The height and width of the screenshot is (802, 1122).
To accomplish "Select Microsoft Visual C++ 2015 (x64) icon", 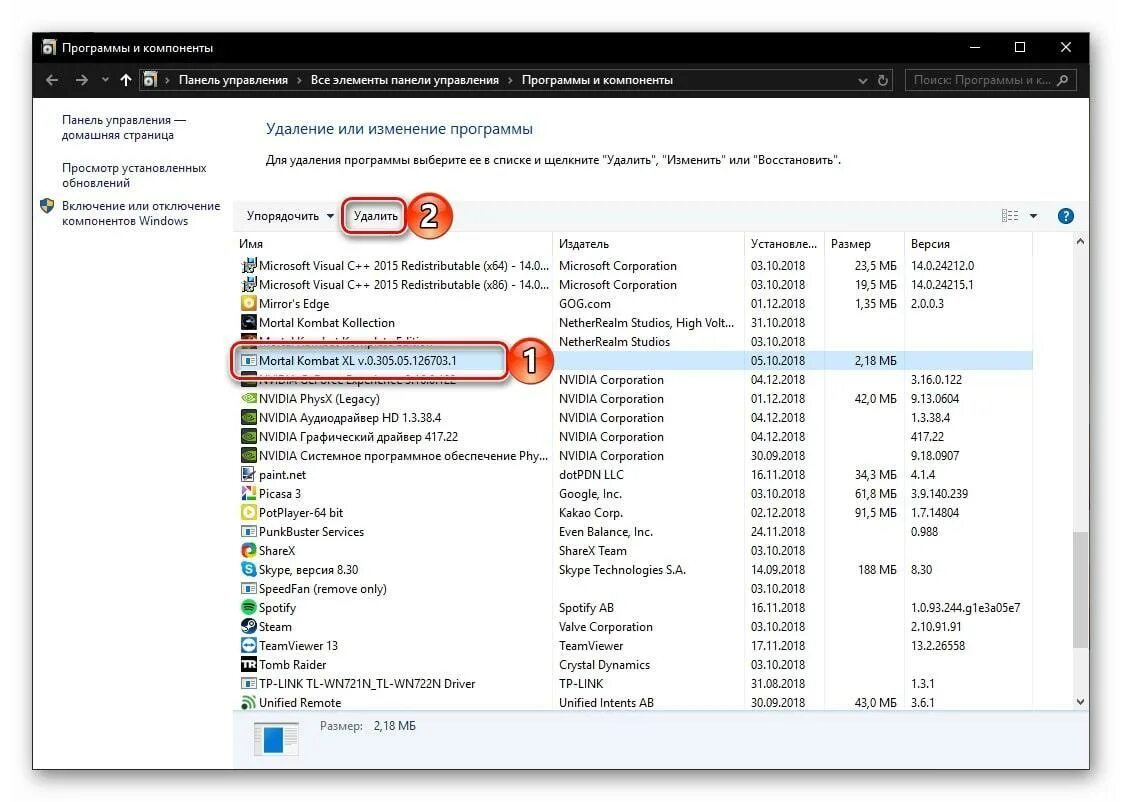I will coord(248,265).
